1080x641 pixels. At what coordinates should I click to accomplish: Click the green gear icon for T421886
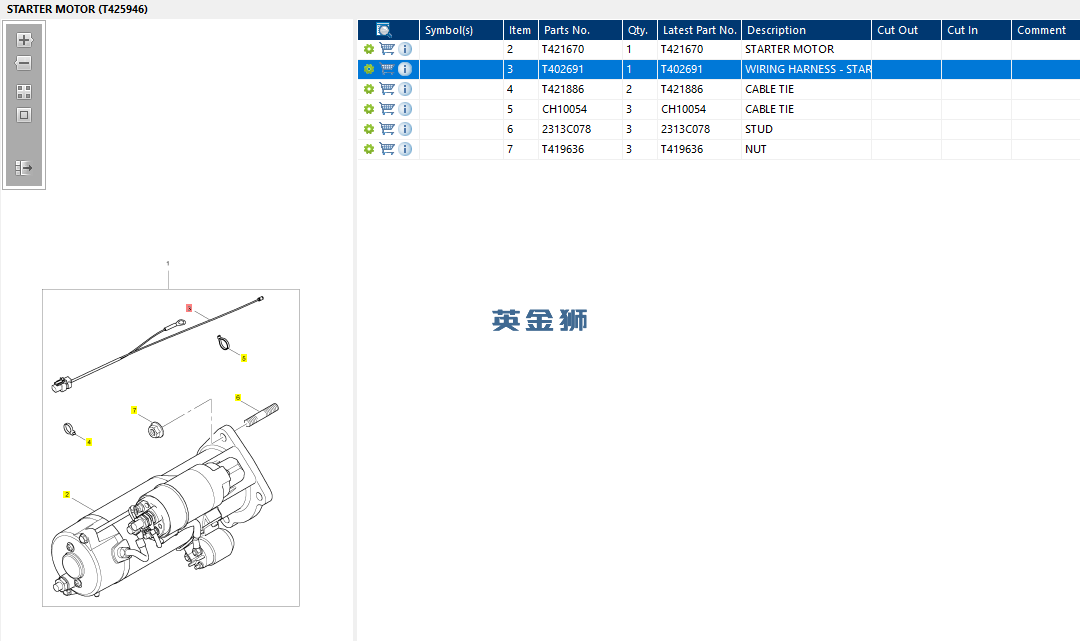369,89
